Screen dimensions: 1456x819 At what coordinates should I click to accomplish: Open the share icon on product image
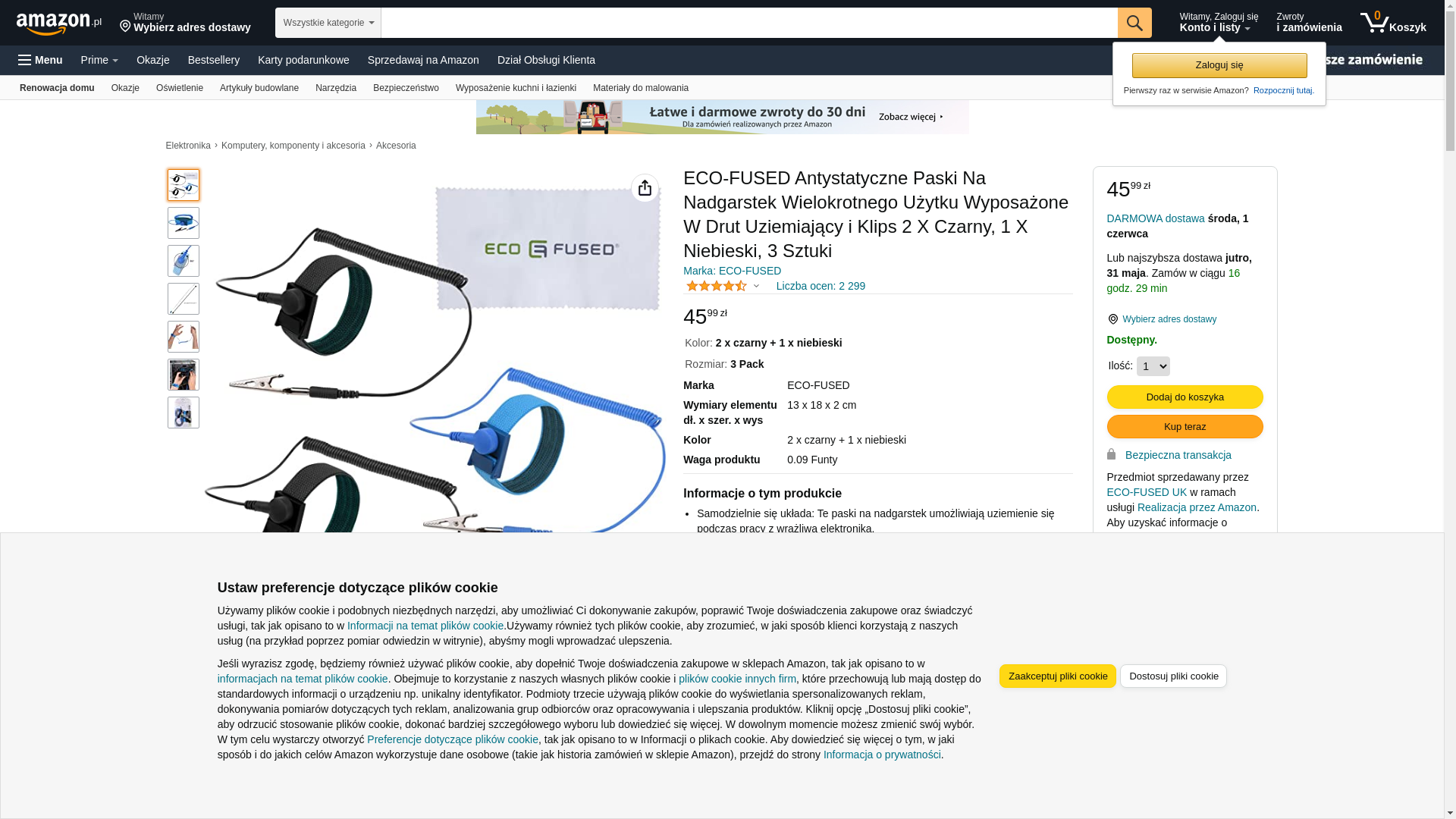pos(645,188)
